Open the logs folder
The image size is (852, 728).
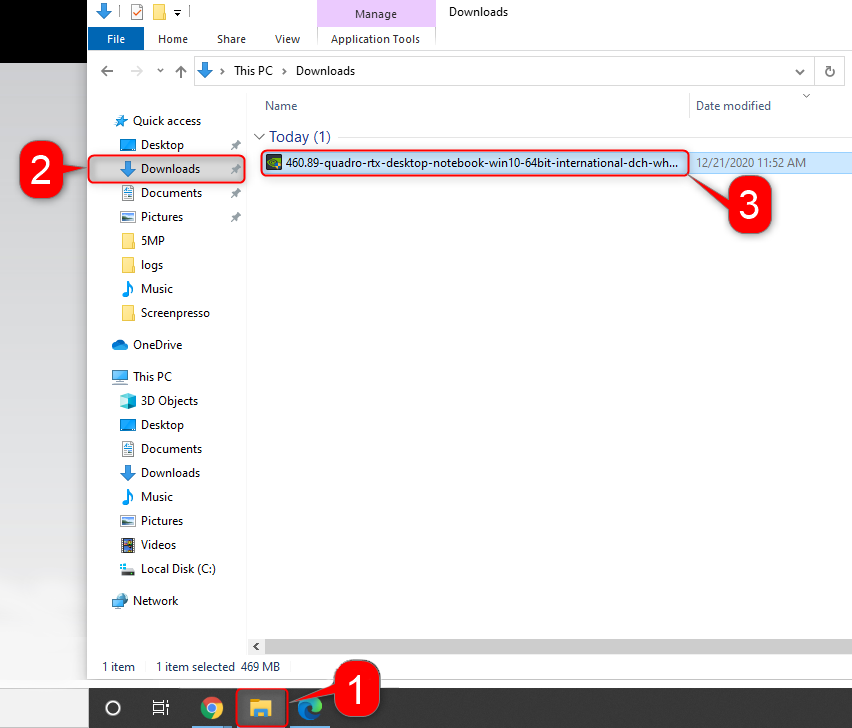pos(152,265)
